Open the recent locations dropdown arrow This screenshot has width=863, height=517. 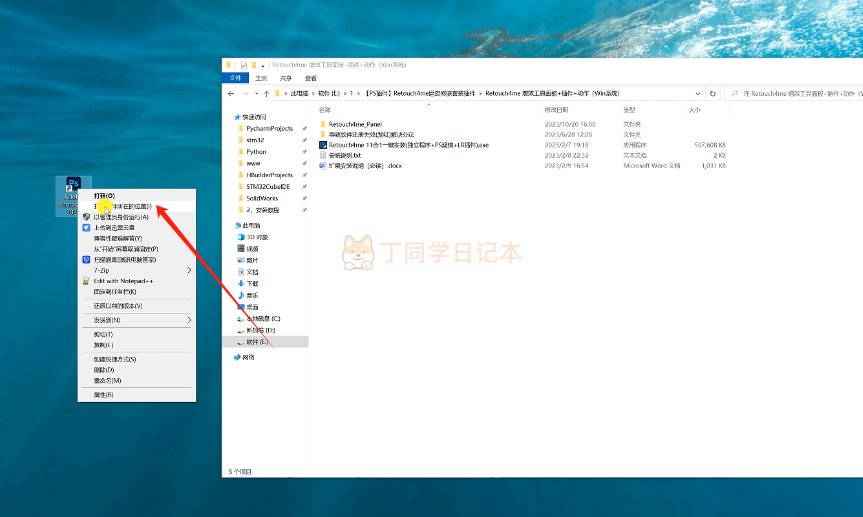pos(256,94)
